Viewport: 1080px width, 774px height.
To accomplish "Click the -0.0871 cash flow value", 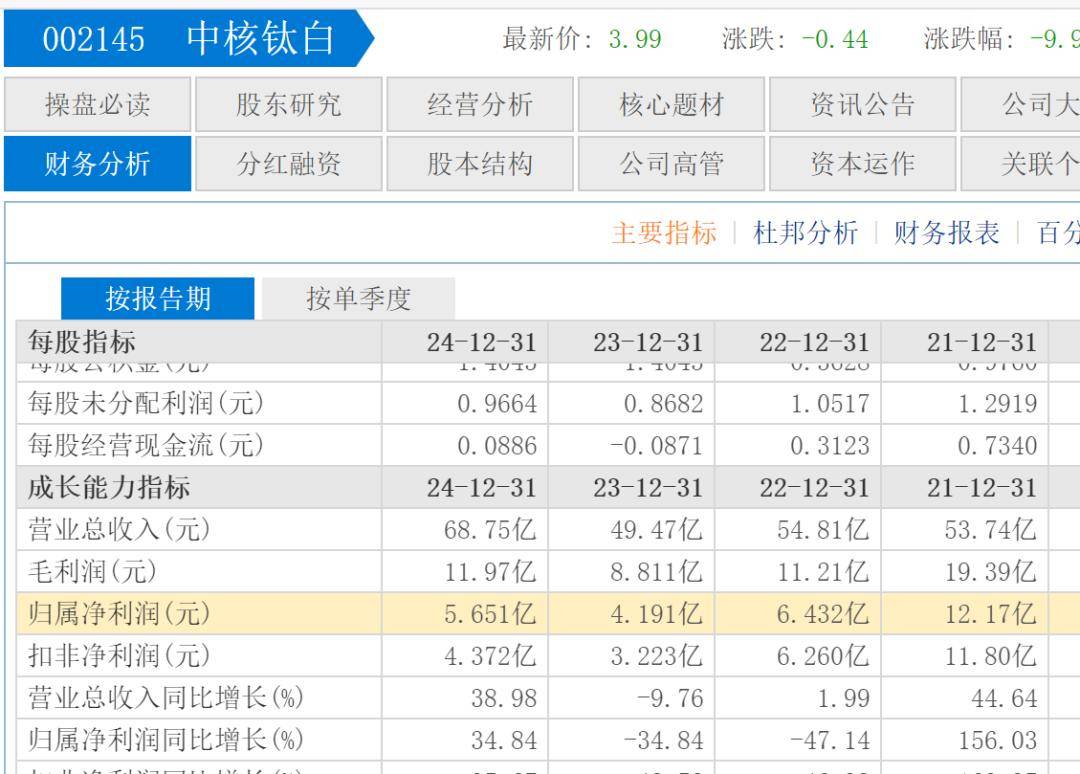I will coord(656,446).
